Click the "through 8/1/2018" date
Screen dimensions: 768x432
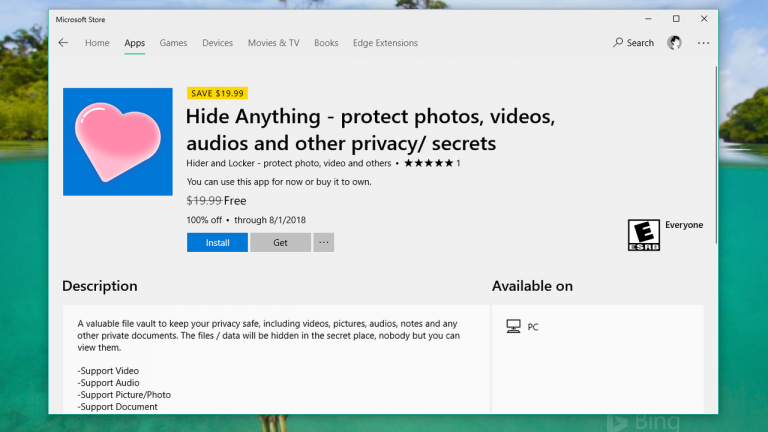tap(270, 220)
